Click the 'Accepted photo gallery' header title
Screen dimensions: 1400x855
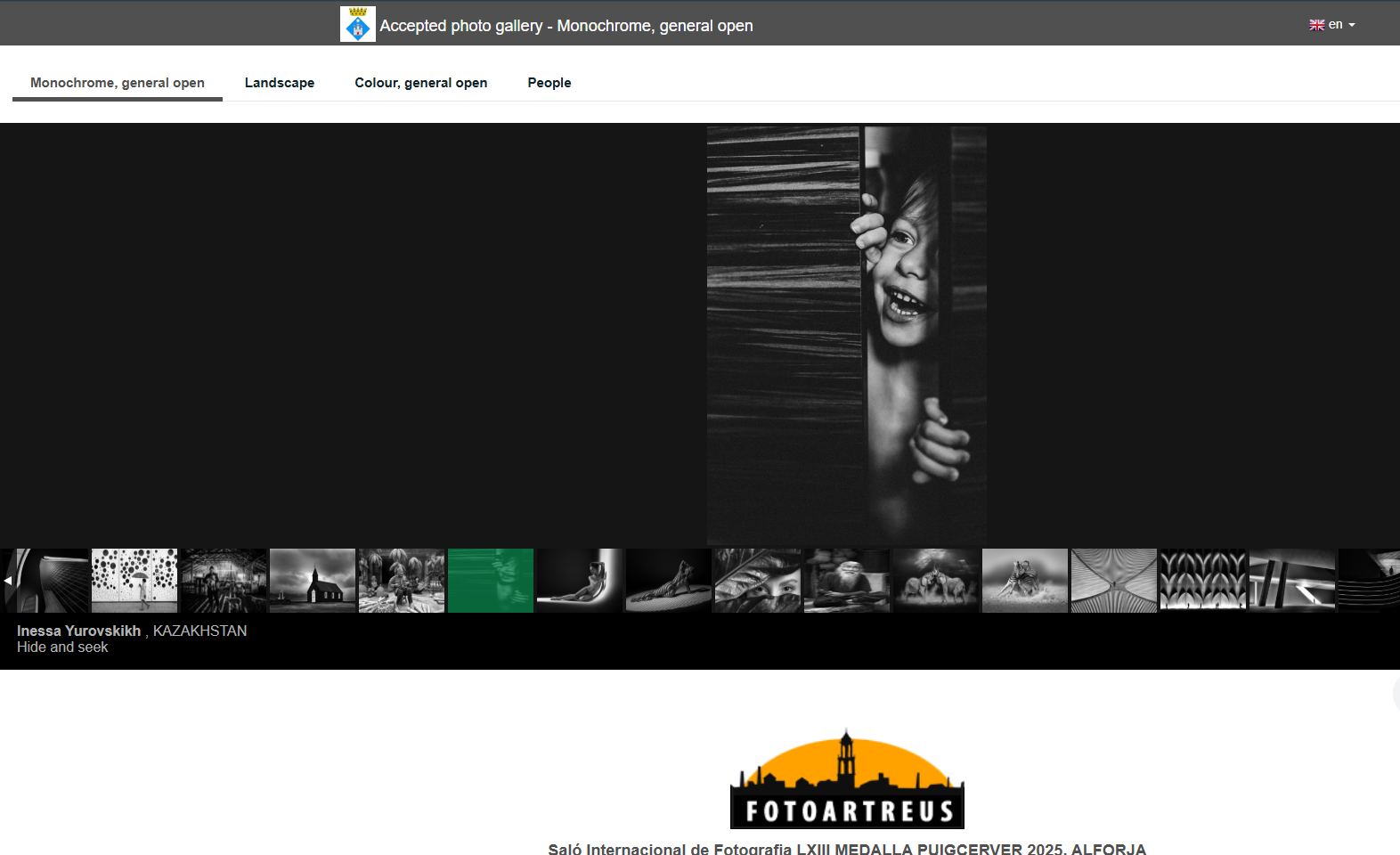tap(566, 26)
